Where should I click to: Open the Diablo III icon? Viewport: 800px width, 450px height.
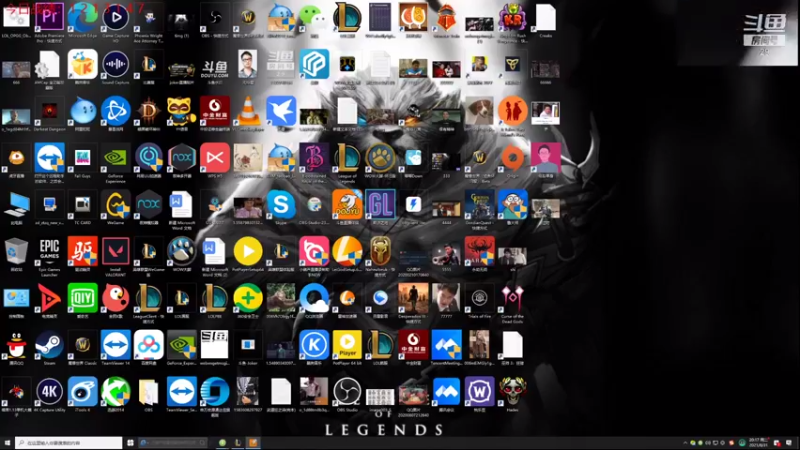tap(149, 111)
